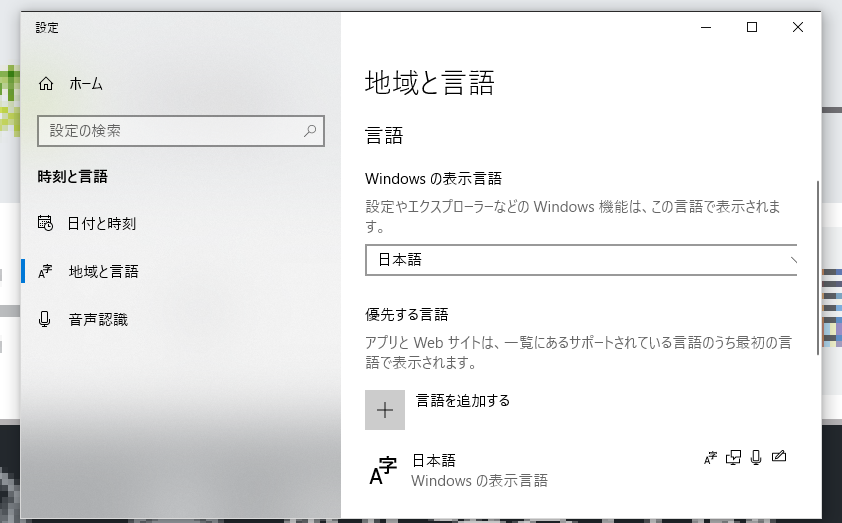Click the display language feature icon on 日本語 row
842x523 pixels.
[x=710, y=457]
